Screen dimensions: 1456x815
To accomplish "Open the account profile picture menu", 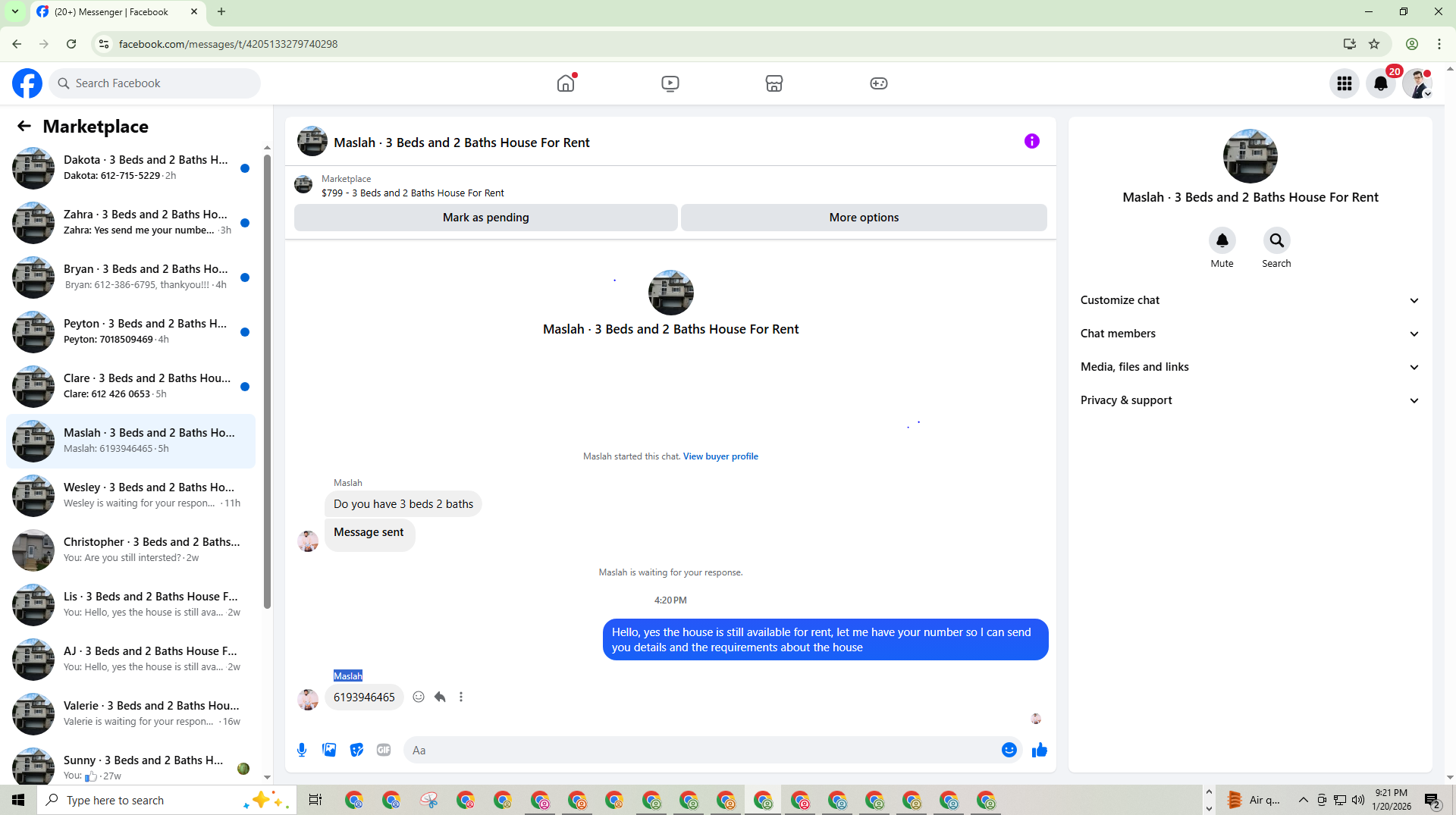I will tap(1417, 83).
